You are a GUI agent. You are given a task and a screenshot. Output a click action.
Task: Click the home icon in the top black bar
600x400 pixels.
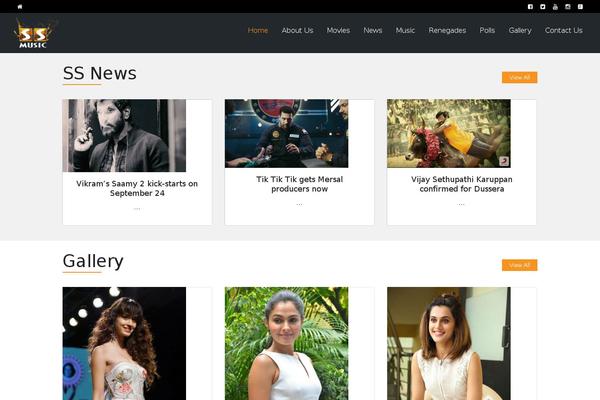[x=20, y=7]
